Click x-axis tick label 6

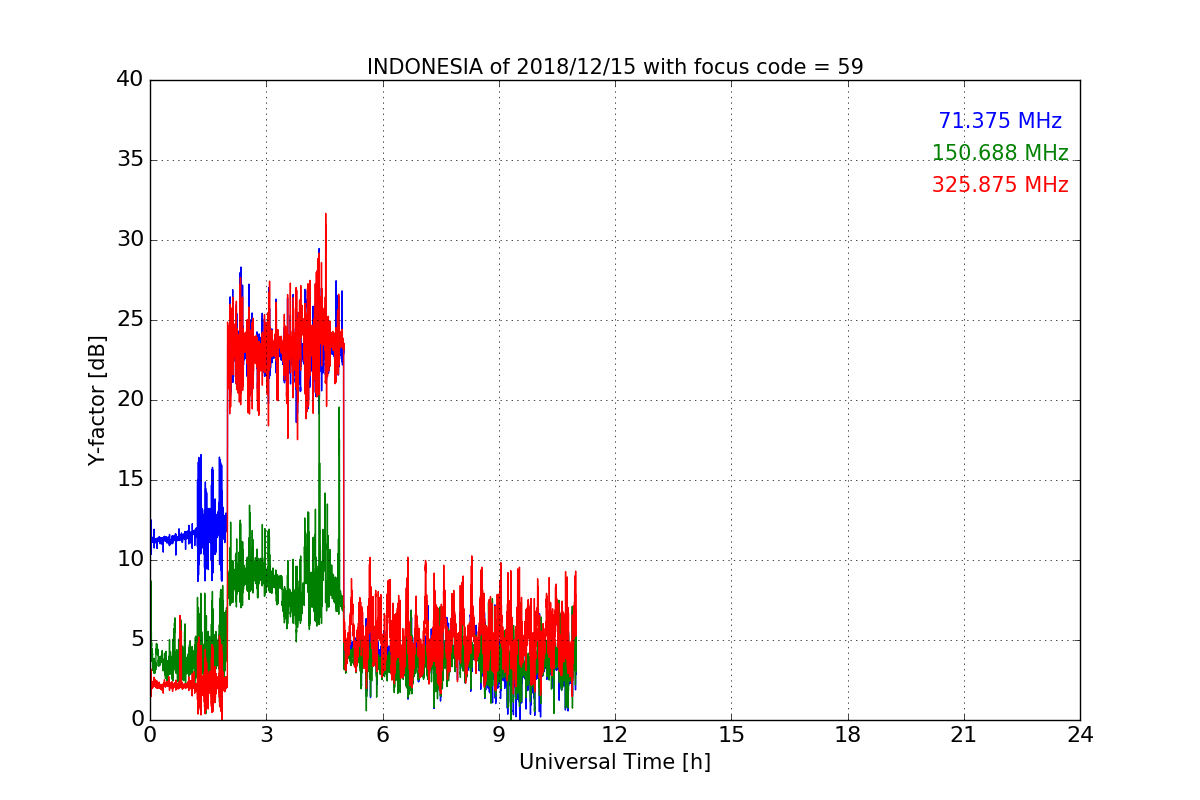(x=382, y=735)
